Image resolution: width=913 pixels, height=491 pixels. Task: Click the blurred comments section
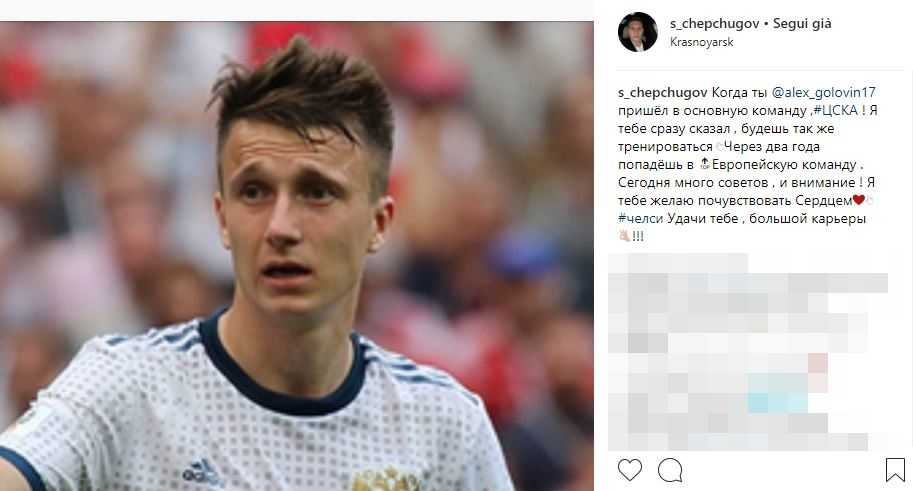(x=748, y=352)
